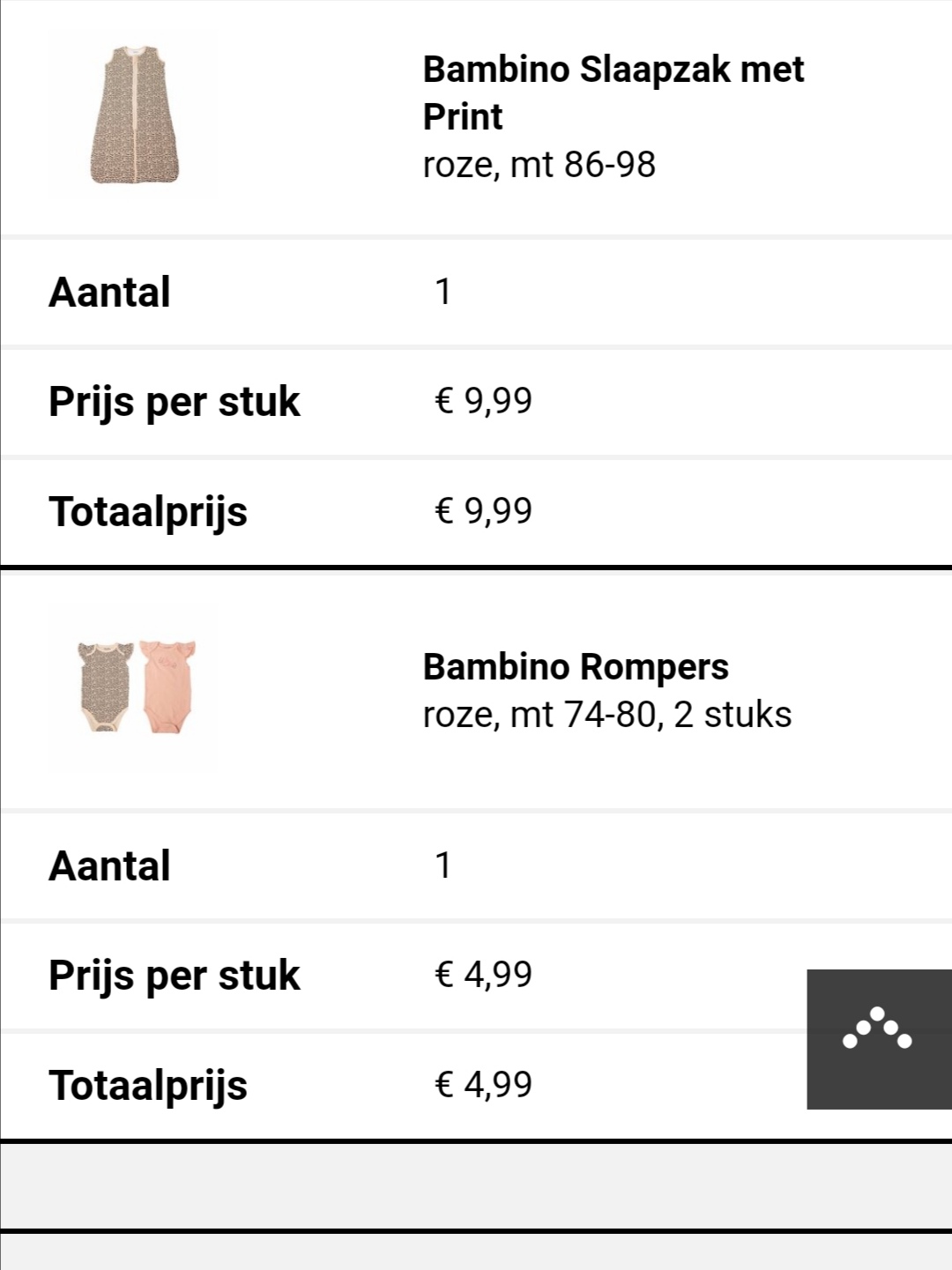Open the Bambino Rompers product thumbnail
Image resolution: width=952 pixels, height=1270 pixels.
pos(136,687)
